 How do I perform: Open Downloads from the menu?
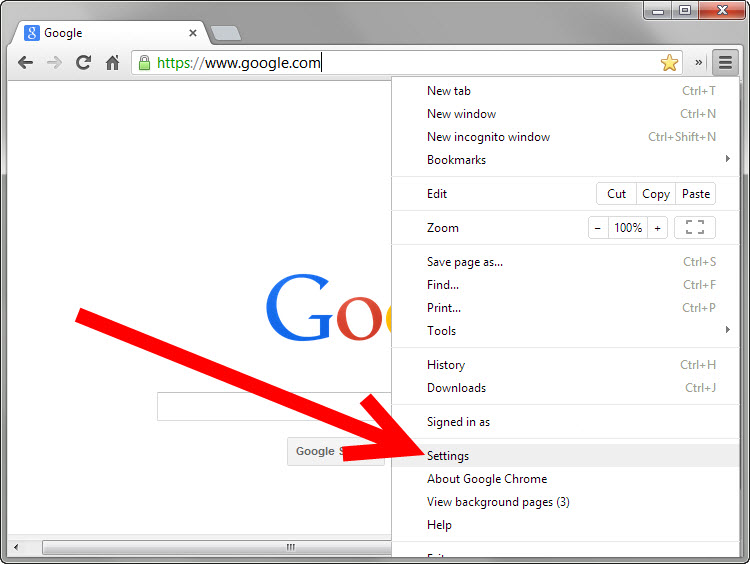(x=566, y=387)
